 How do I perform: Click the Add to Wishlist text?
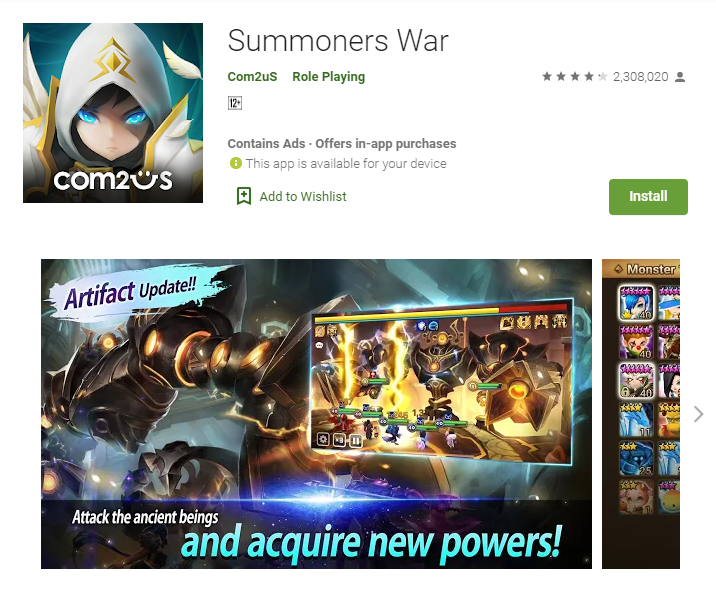click(303, 197)
